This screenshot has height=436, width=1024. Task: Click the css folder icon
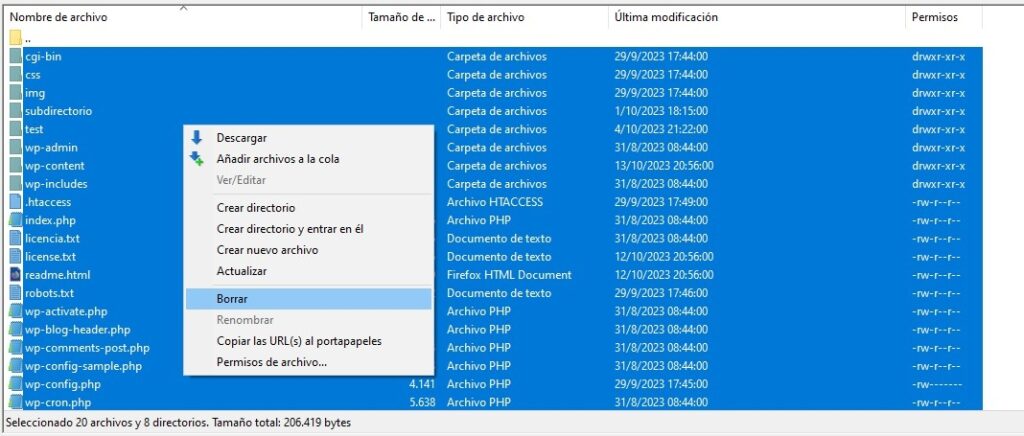pyautogui.click(x=16, y=74)
